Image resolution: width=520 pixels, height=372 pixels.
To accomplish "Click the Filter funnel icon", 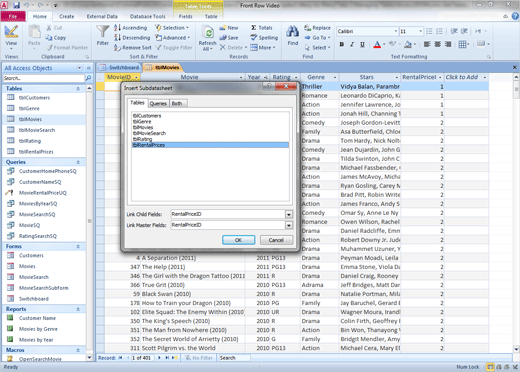I will (102, 32).
